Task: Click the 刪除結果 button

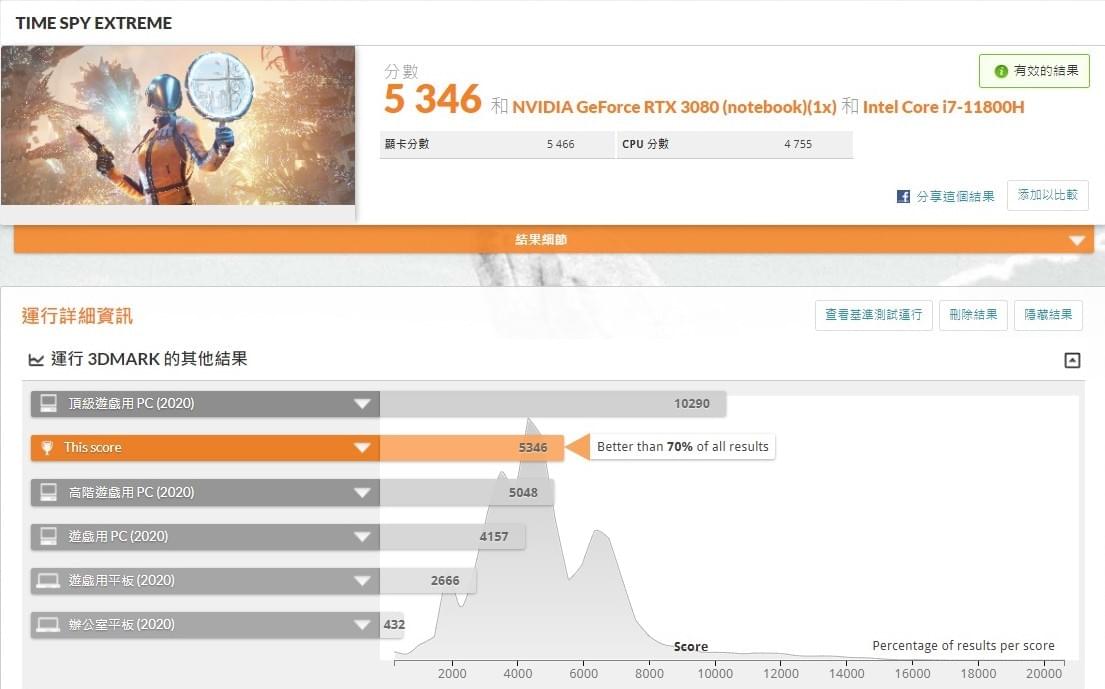Action: pyautogui.click(x=973, y=315)
